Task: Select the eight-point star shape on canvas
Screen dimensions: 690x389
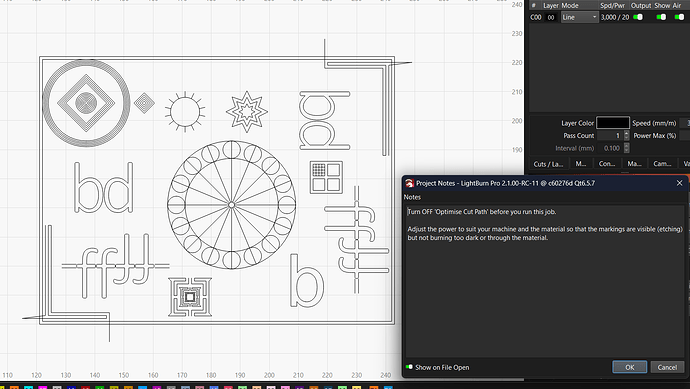Action: tap(247, 112)
